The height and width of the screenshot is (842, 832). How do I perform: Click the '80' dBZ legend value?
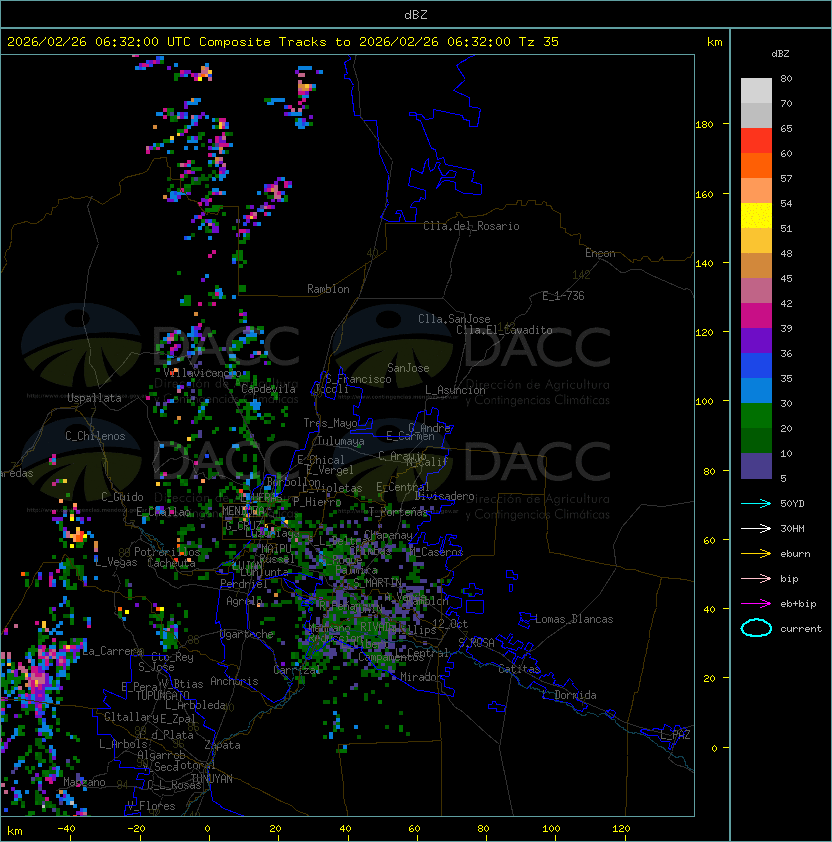786,78
